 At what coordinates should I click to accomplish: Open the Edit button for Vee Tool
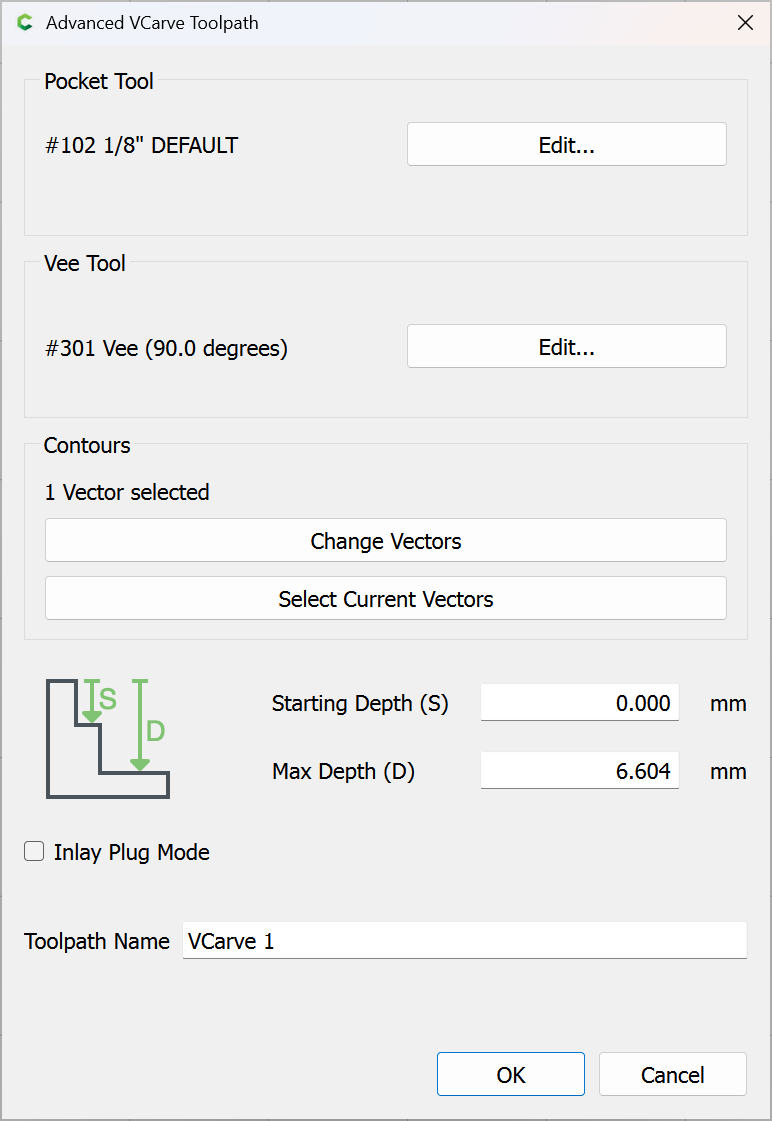(x=566, y=347)
